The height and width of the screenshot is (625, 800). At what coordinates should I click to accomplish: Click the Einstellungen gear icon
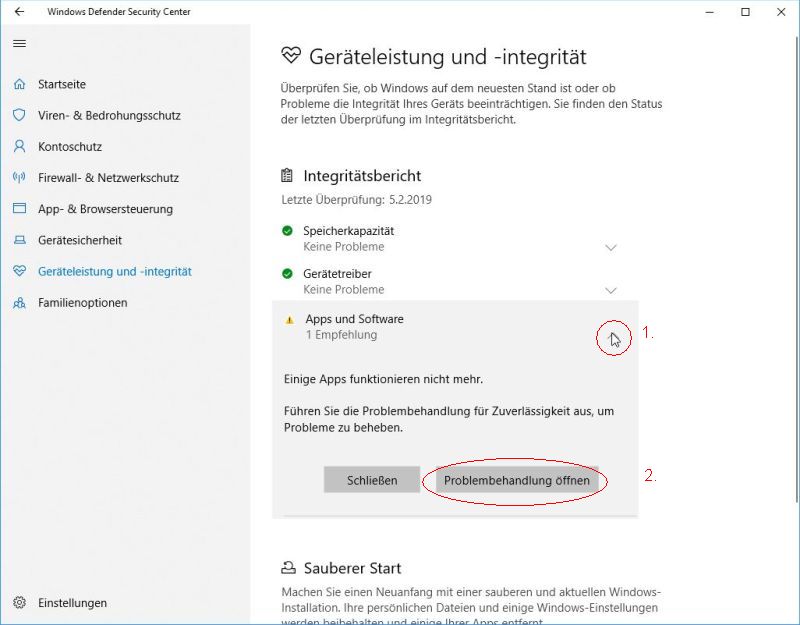[19, 603]
